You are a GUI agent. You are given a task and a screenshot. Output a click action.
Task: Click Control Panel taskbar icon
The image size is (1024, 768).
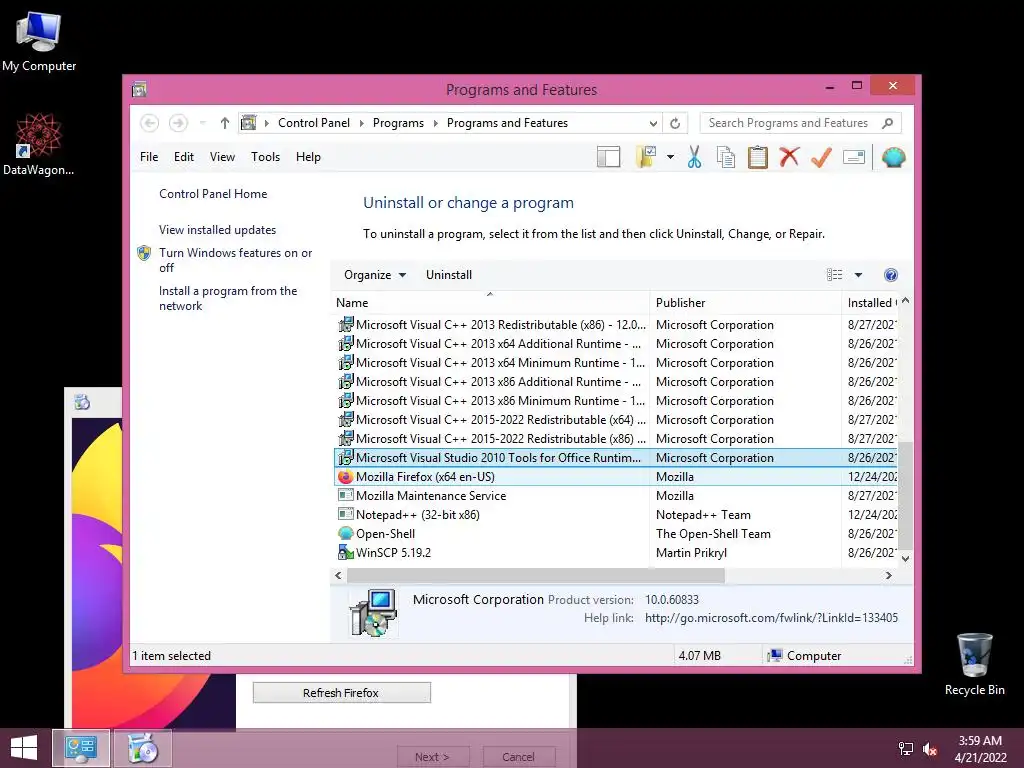[x=81, y=748]
